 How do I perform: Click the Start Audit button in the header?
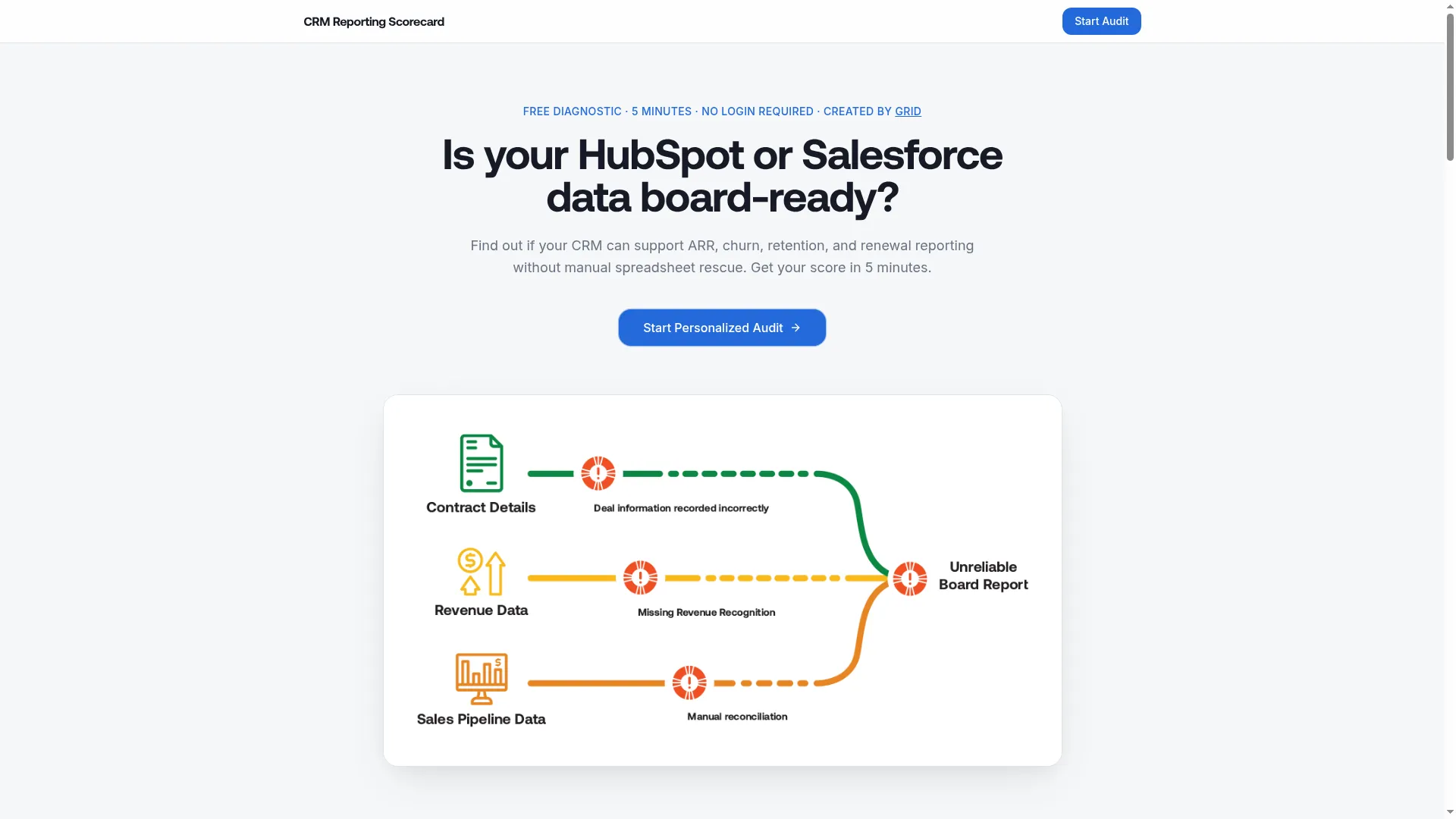(x=1101, y=21)
